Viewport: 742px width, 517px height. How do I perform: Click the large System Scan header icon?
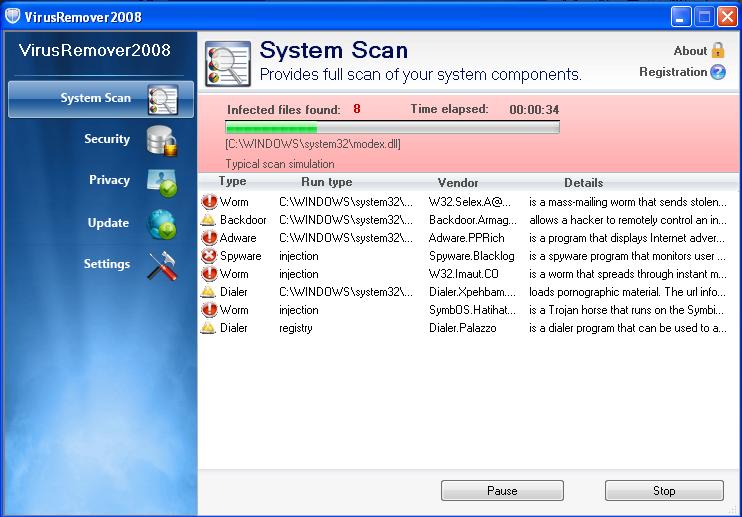click(227, 64)
